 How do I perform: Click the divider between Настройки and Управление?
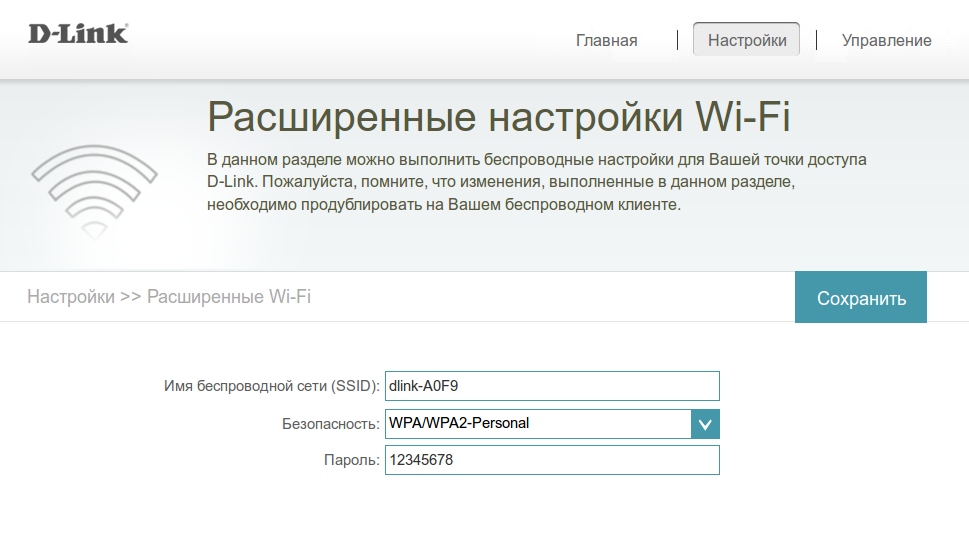tap(817, 41)
